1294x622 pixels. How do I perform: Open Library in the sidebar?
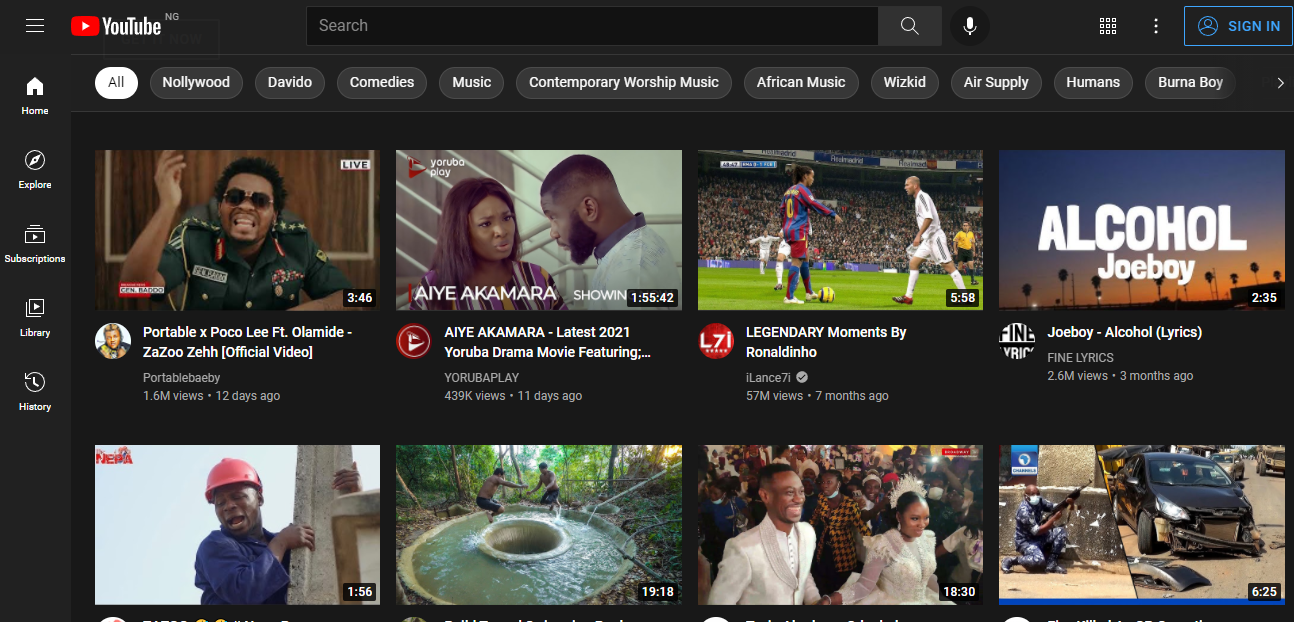tap(35, 317)
